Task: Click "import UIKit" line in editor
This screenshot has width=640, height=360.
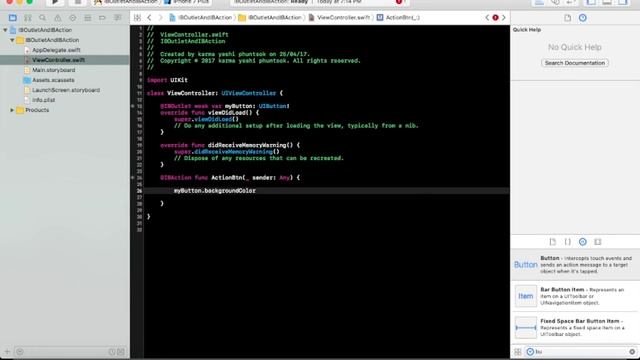Action: pos(167,80)
